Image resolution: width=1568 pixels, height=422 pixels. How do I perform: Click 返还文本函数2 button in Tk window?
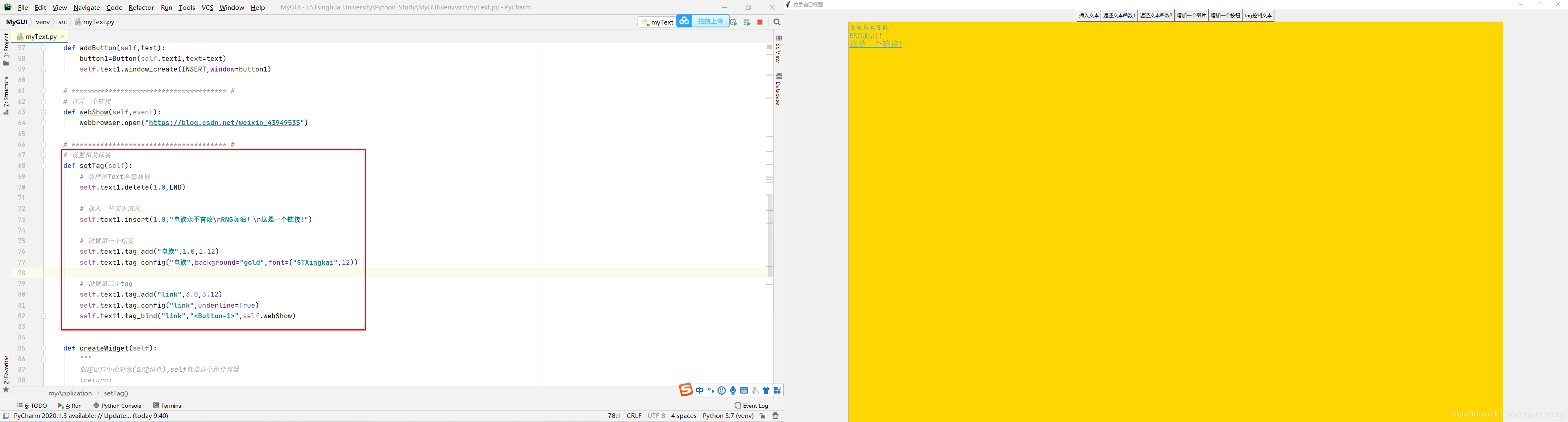(1156, 16)
